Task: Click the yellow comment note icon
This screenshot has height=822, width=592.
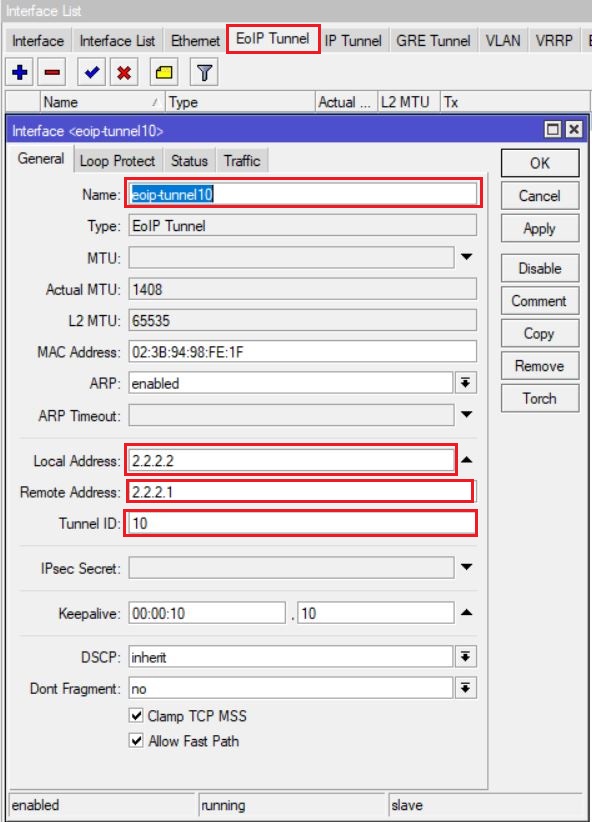Action: tap(164, 72)
